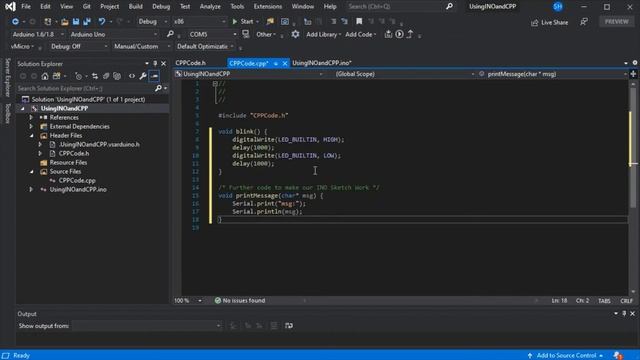Open the vMicro menu button
640x360 pixels.
tap(22, 47)
